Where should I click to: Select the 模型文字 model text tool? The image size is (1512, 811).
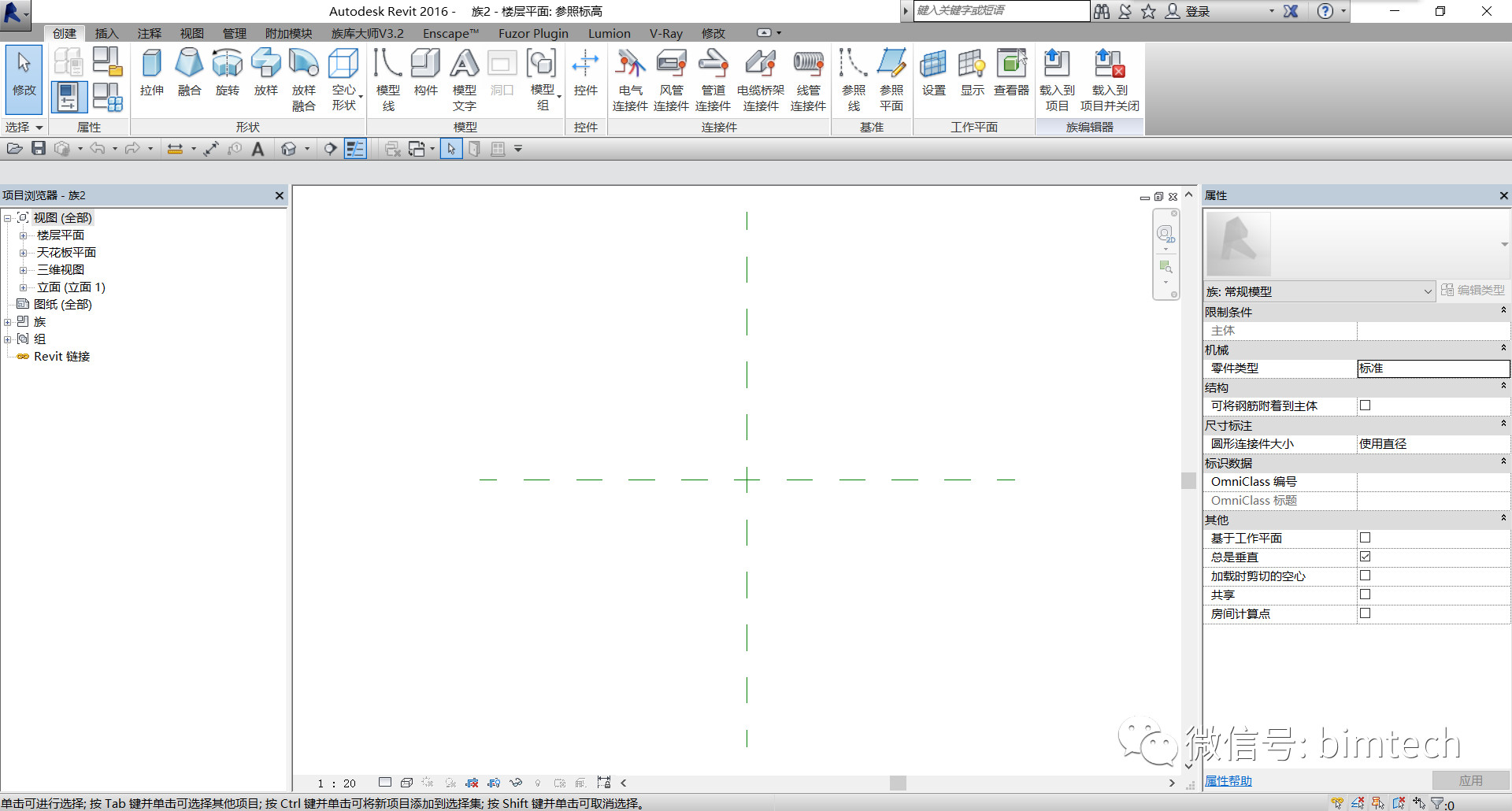pos(465,80)
